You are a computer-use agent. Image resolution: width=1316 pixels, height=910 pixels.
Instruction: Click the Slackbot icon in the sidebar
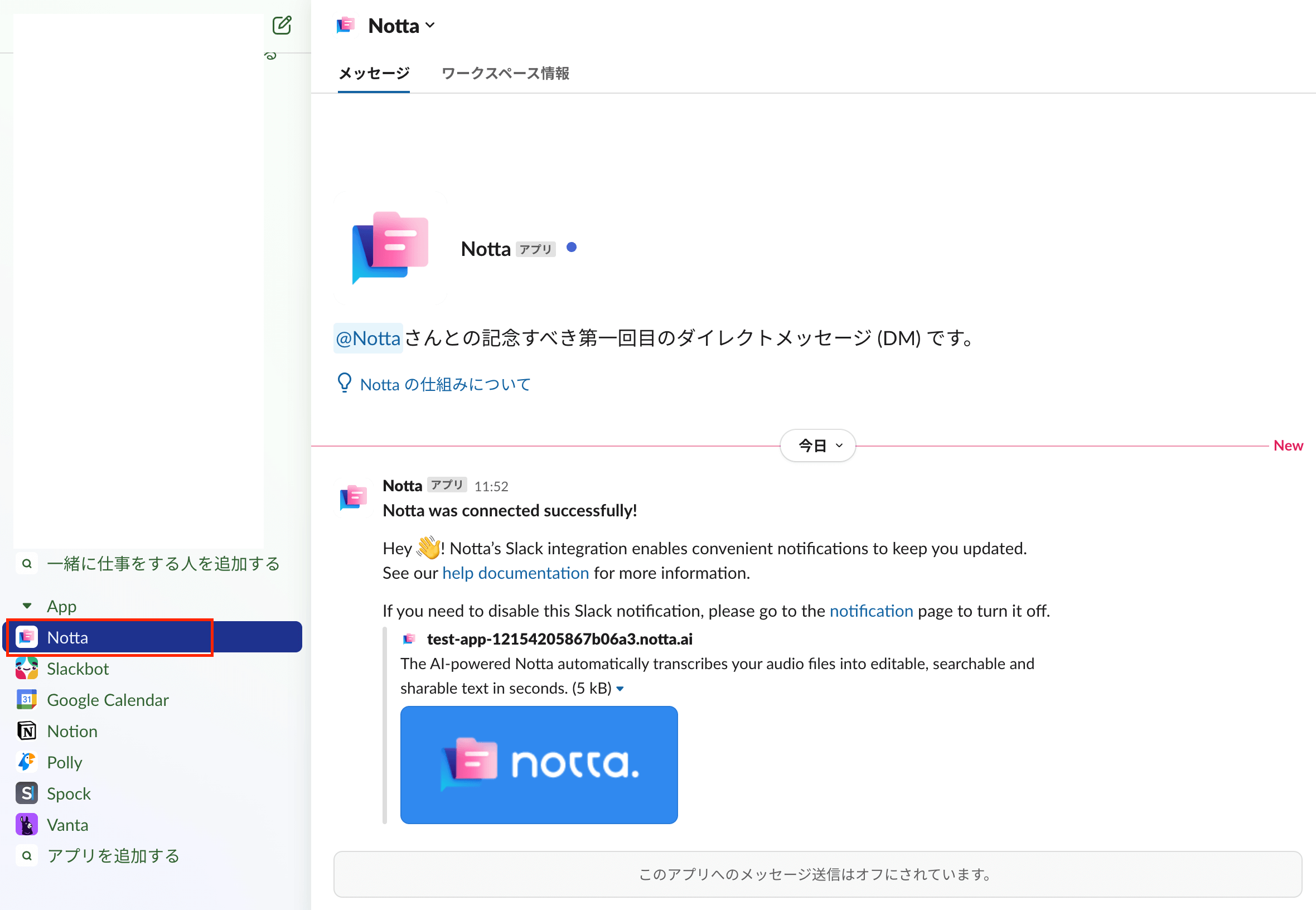[x=27, y=668]
